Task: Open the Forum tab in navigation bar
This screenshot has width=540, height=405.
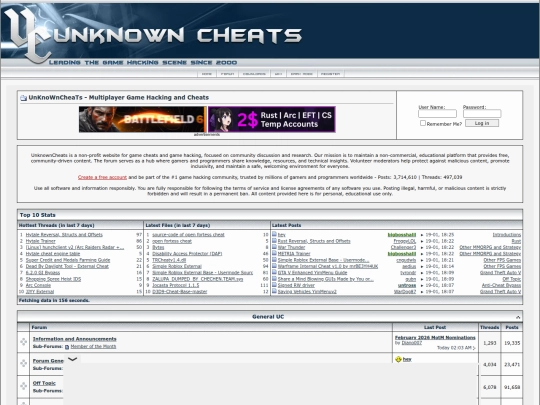Action: point(227,74)
